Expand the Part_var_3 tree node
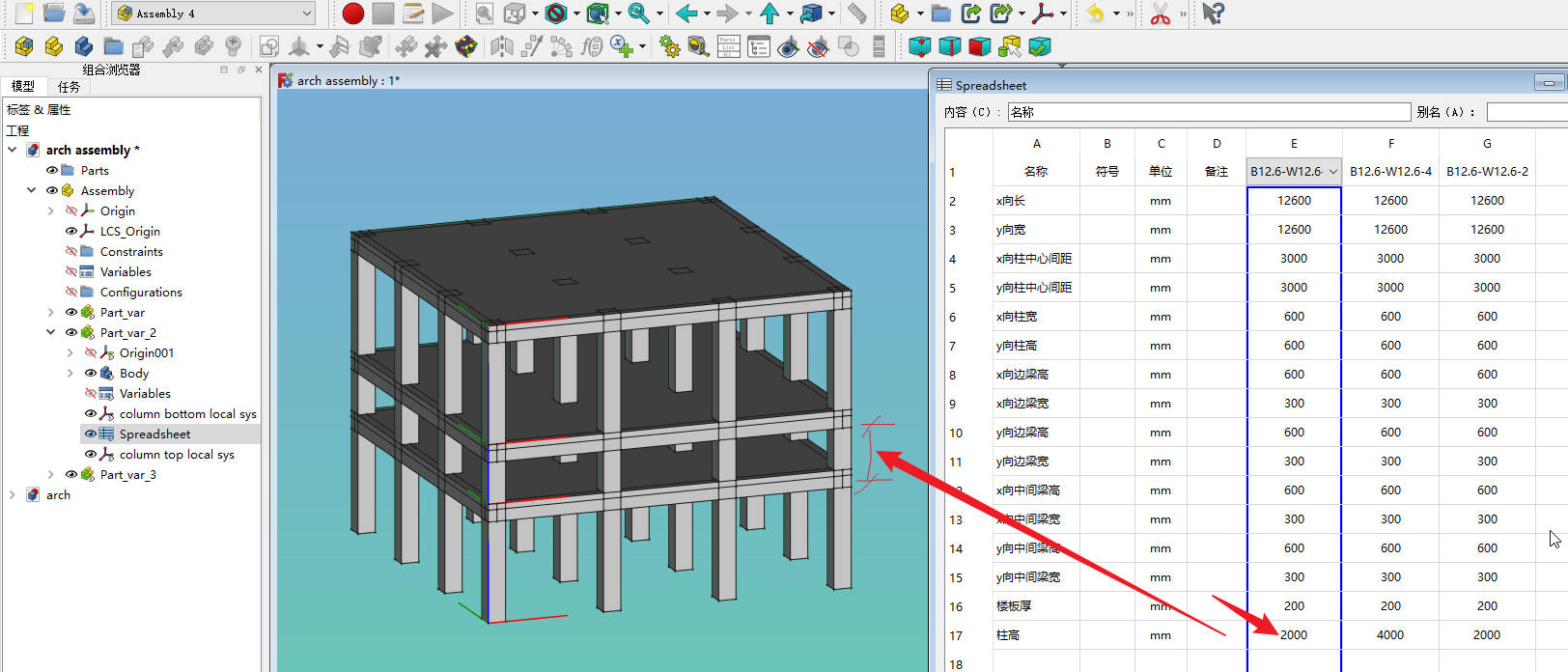 50,475
